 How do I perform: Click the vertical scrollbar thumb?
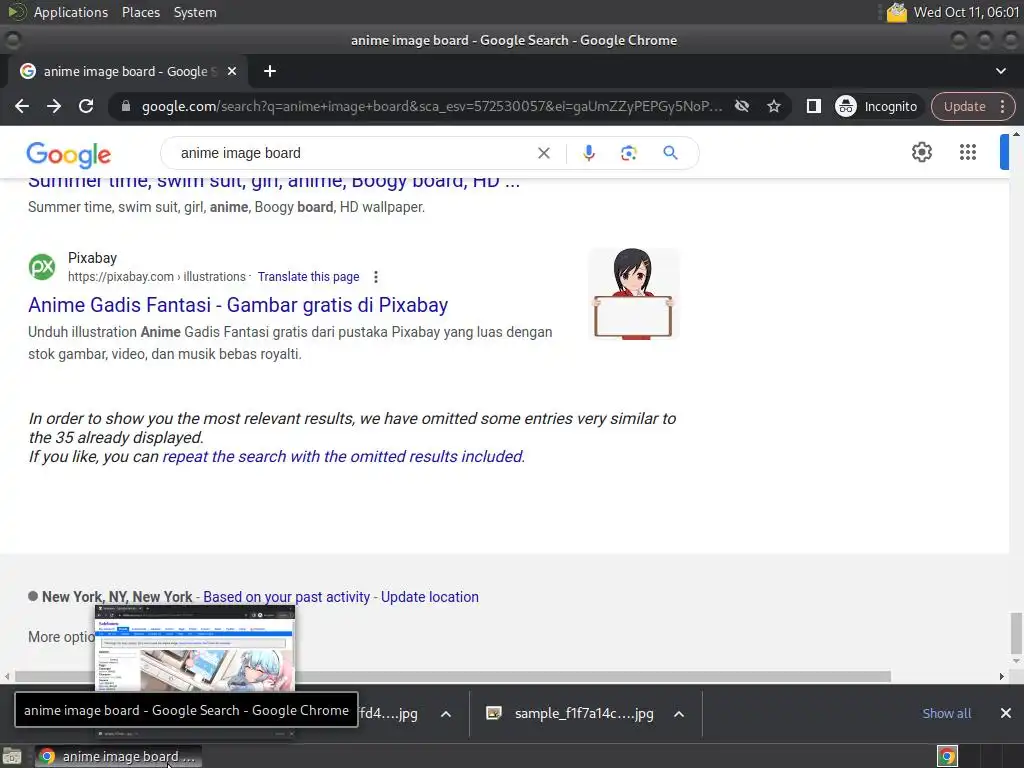(1016, 632)
